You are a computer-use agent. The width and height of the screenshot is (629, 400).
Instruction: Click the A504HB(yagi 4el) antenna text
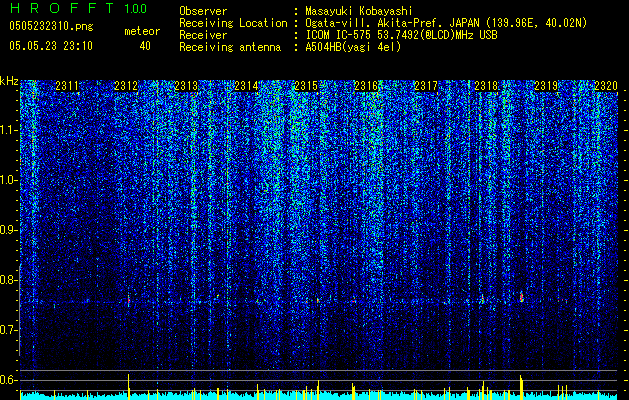point(353,47)
